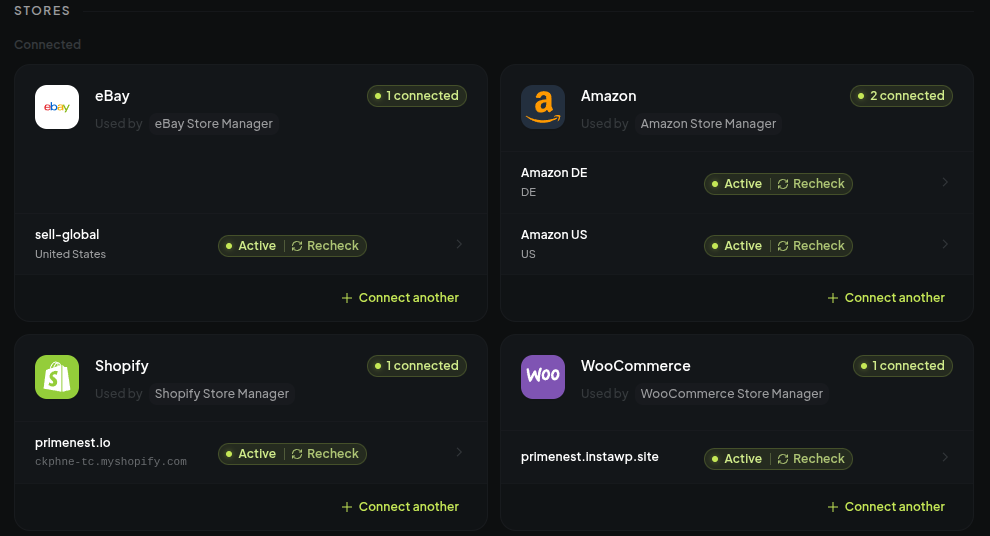Click the WooCommerce Store Manager tag
Image resolution: width=990 pixels, height=536 pixels.
click(x=732, y=394)
